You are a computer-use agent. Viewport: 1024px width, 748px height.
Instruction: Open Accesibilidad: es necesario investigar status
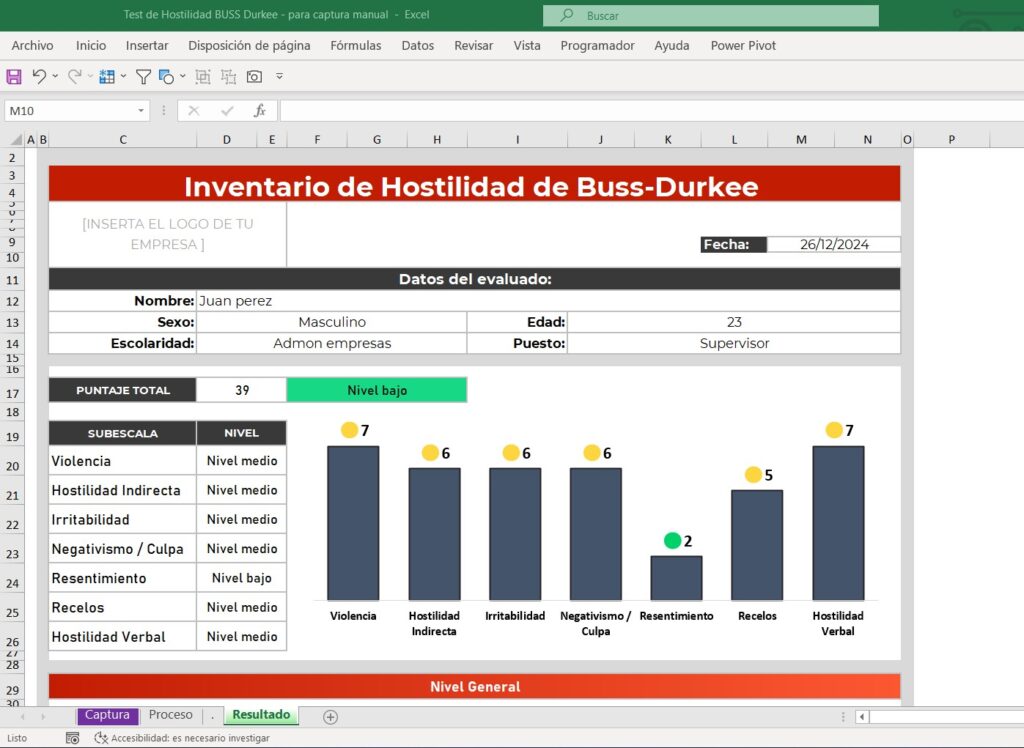tap(182, 738)
